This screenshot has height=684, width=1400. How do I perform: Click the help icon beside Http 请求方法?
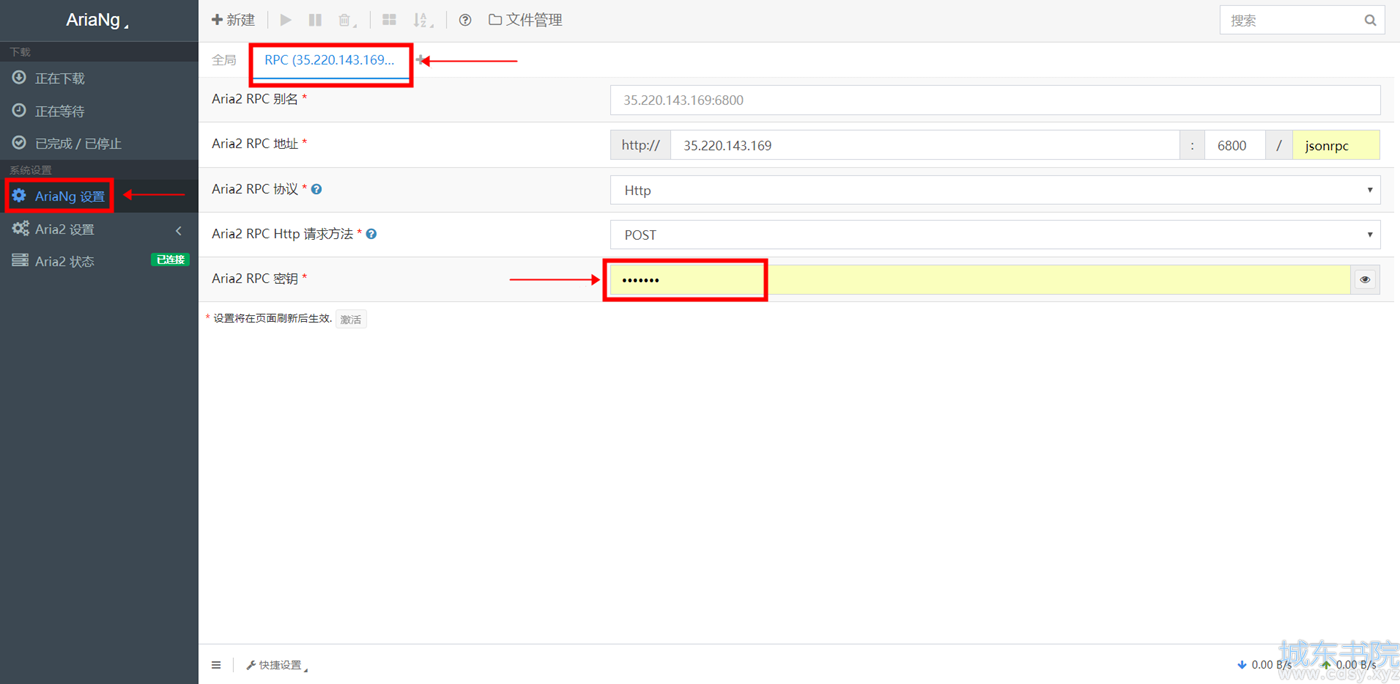[x=371, y=234]
